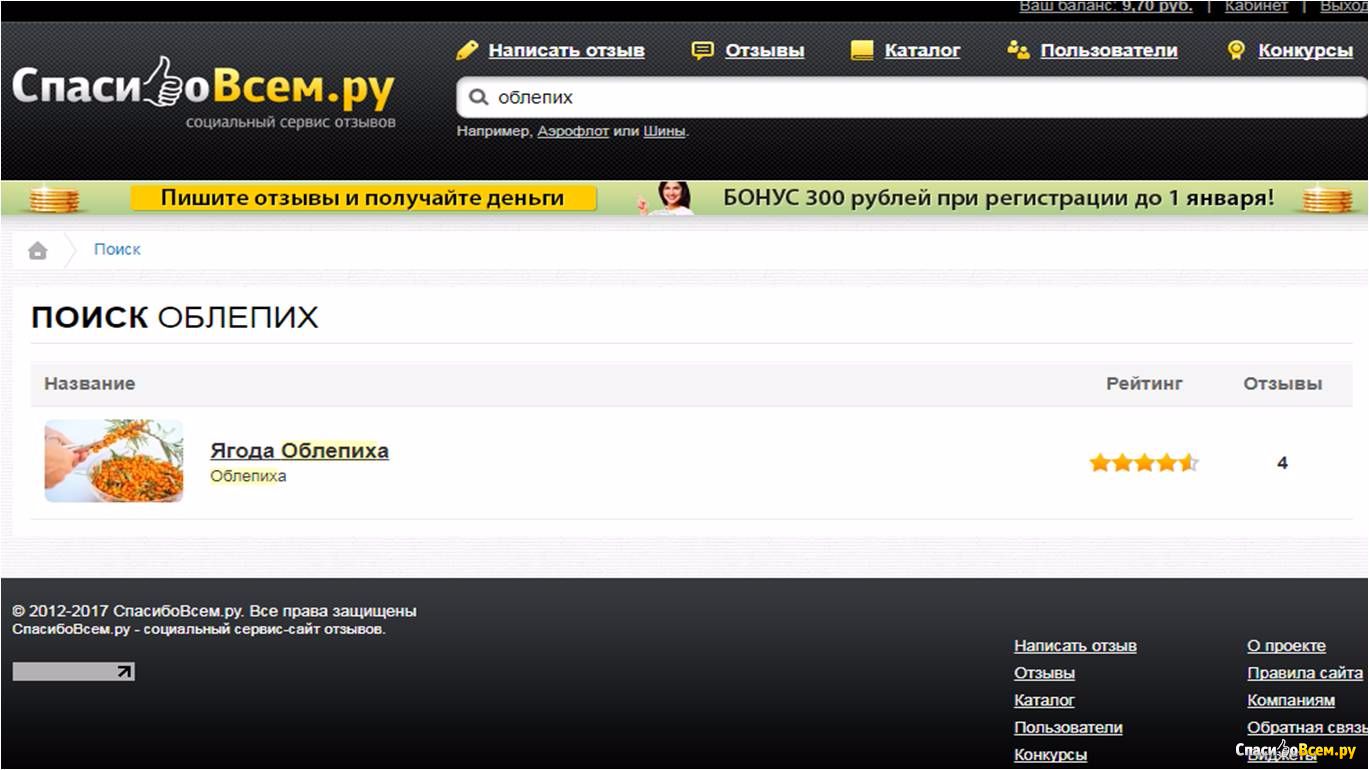Click the Пишите отзывы и получайте деньги banner

coord(363,198)
